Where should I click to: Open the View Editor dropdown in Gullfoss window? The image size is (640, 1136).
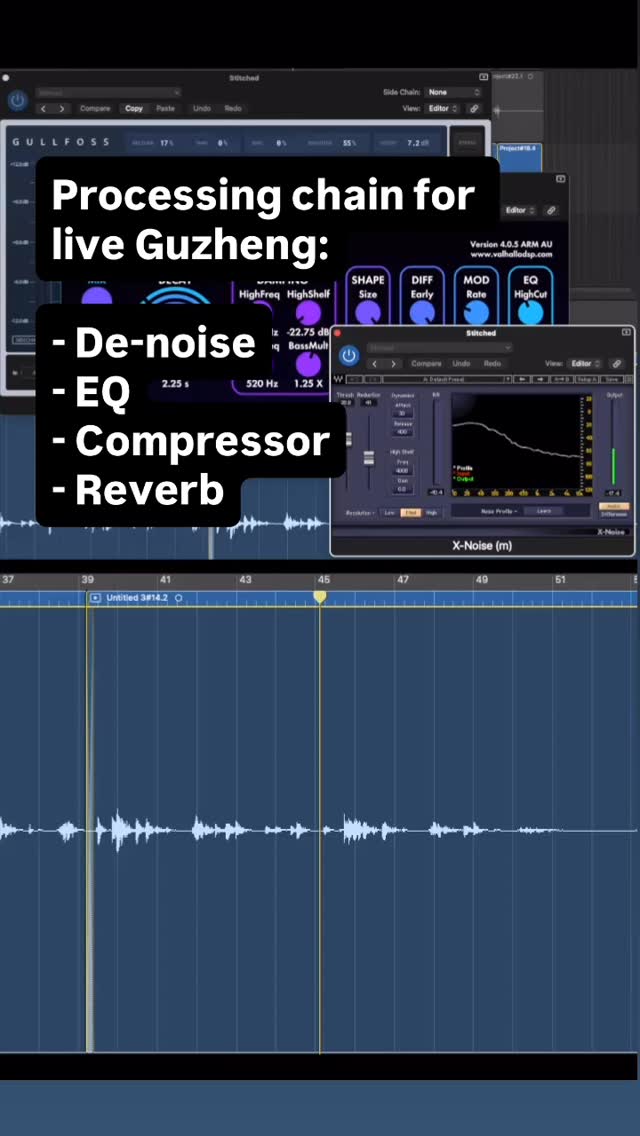(444, 109)
